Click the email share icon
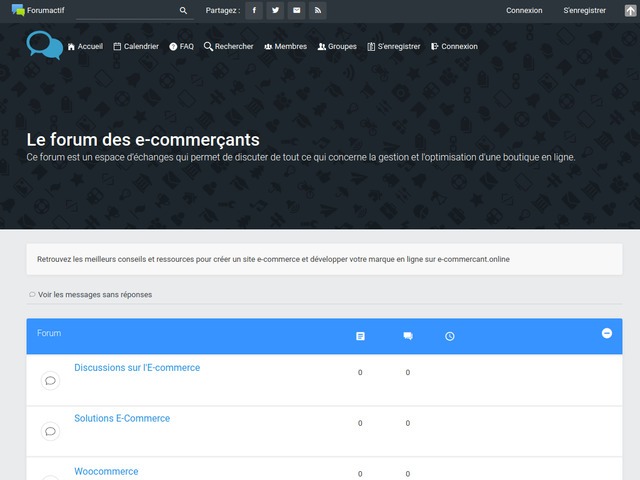This screenshot has width=640, height=480. click(x=296, y=10)
